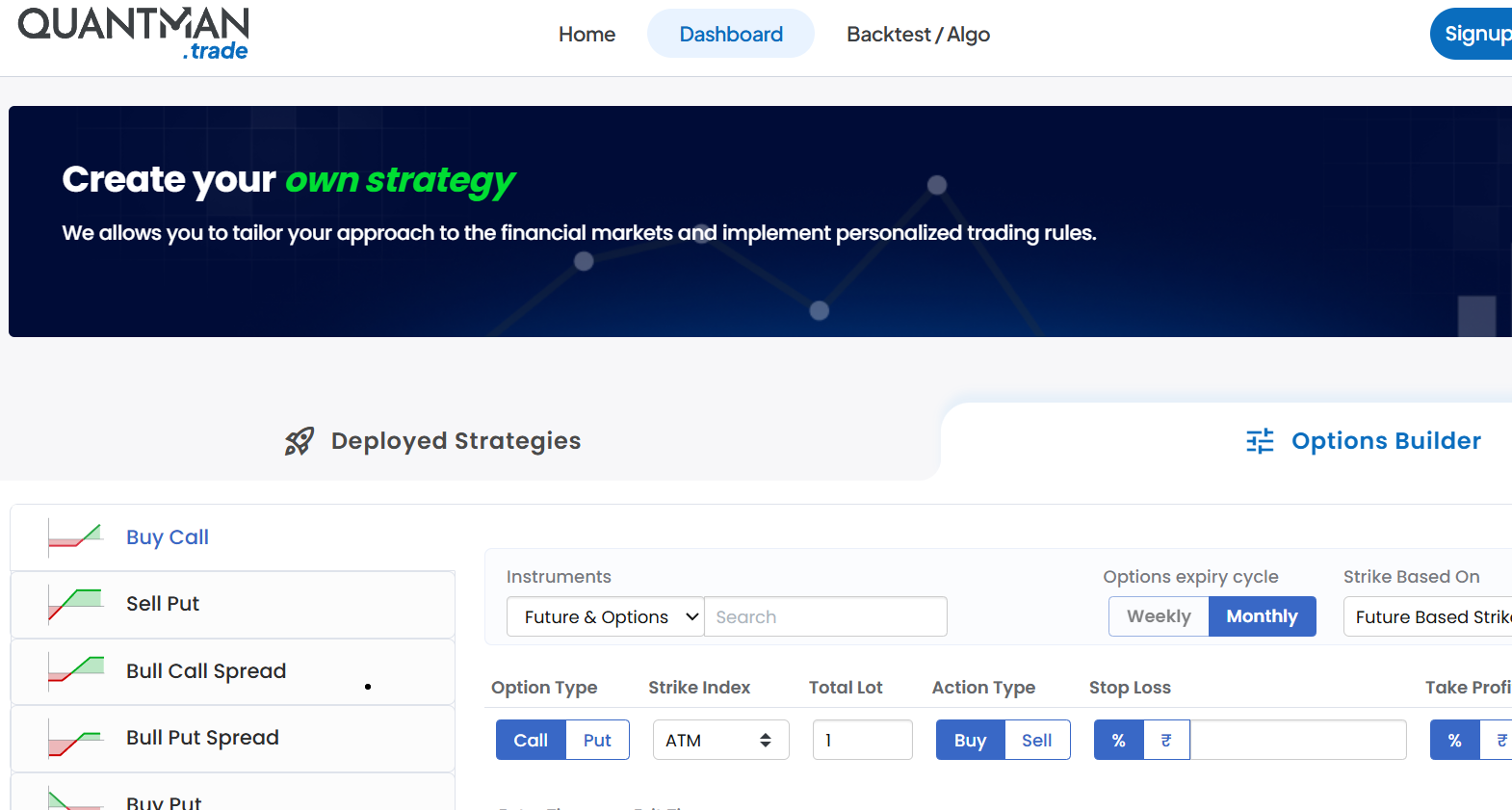This screenshot has width=1512, height=810.
Task: Click the rocket icon beside Deployed Strategies
Action: coord(300,441)
